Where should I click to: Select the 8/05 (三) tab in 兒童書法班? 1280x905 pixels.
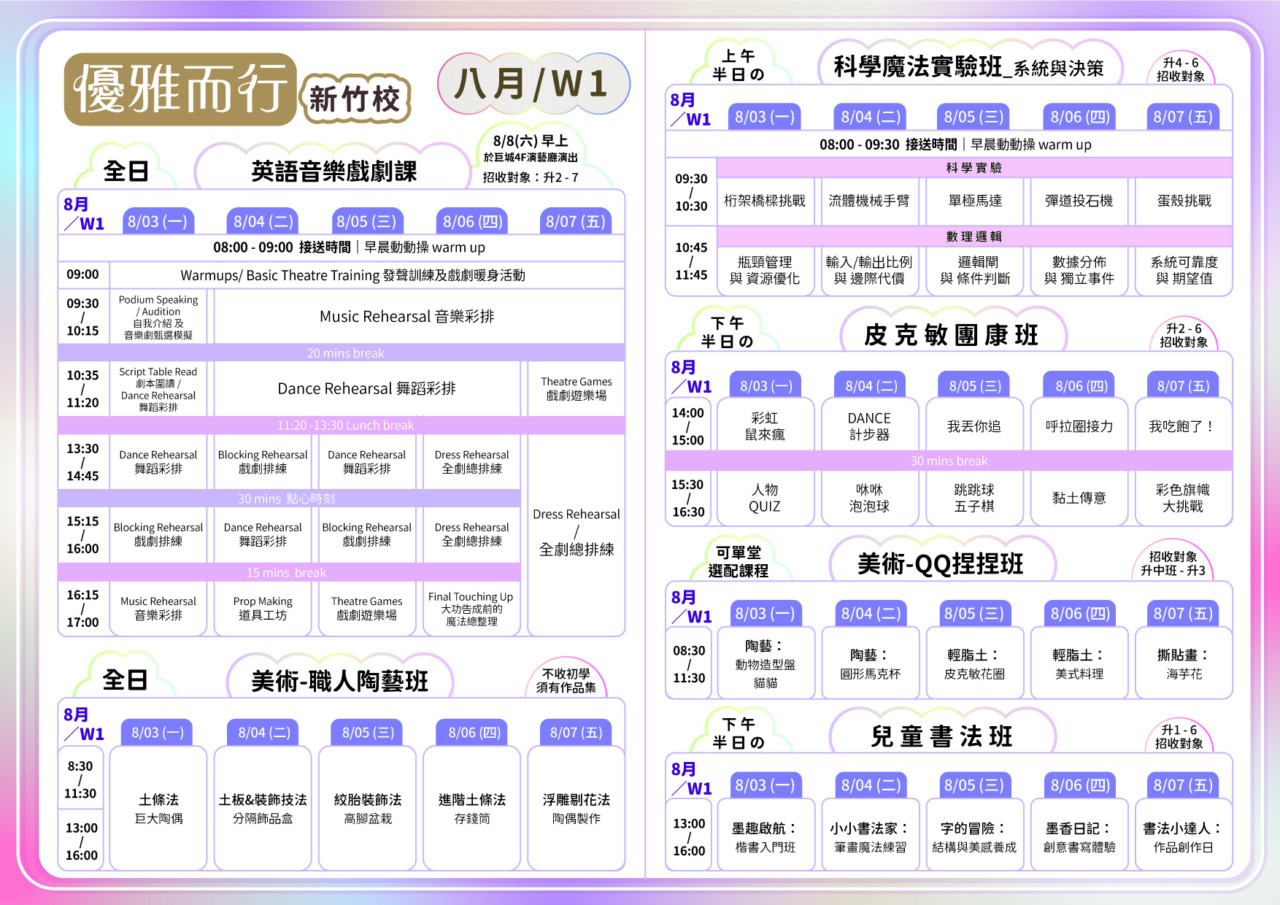[975, 785]
